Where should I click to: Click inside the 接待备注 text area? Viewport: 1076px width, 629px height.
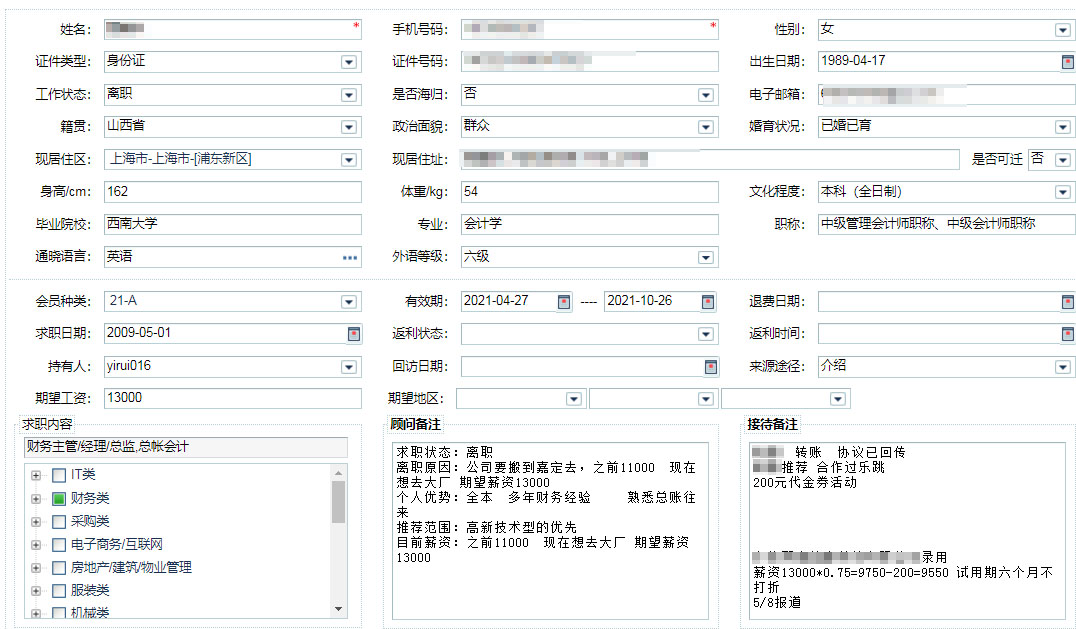(x=908, y=532)
